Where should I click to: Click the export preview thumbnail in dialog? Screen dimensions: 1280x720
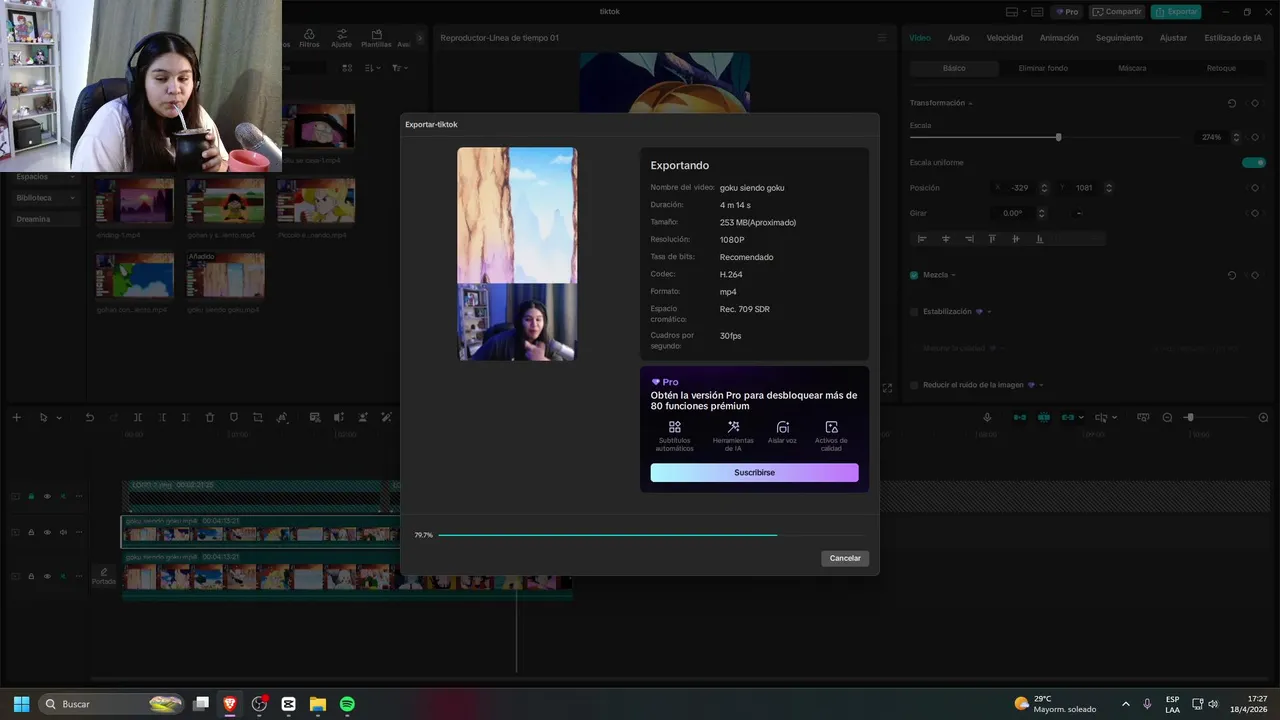pos(517,254)
